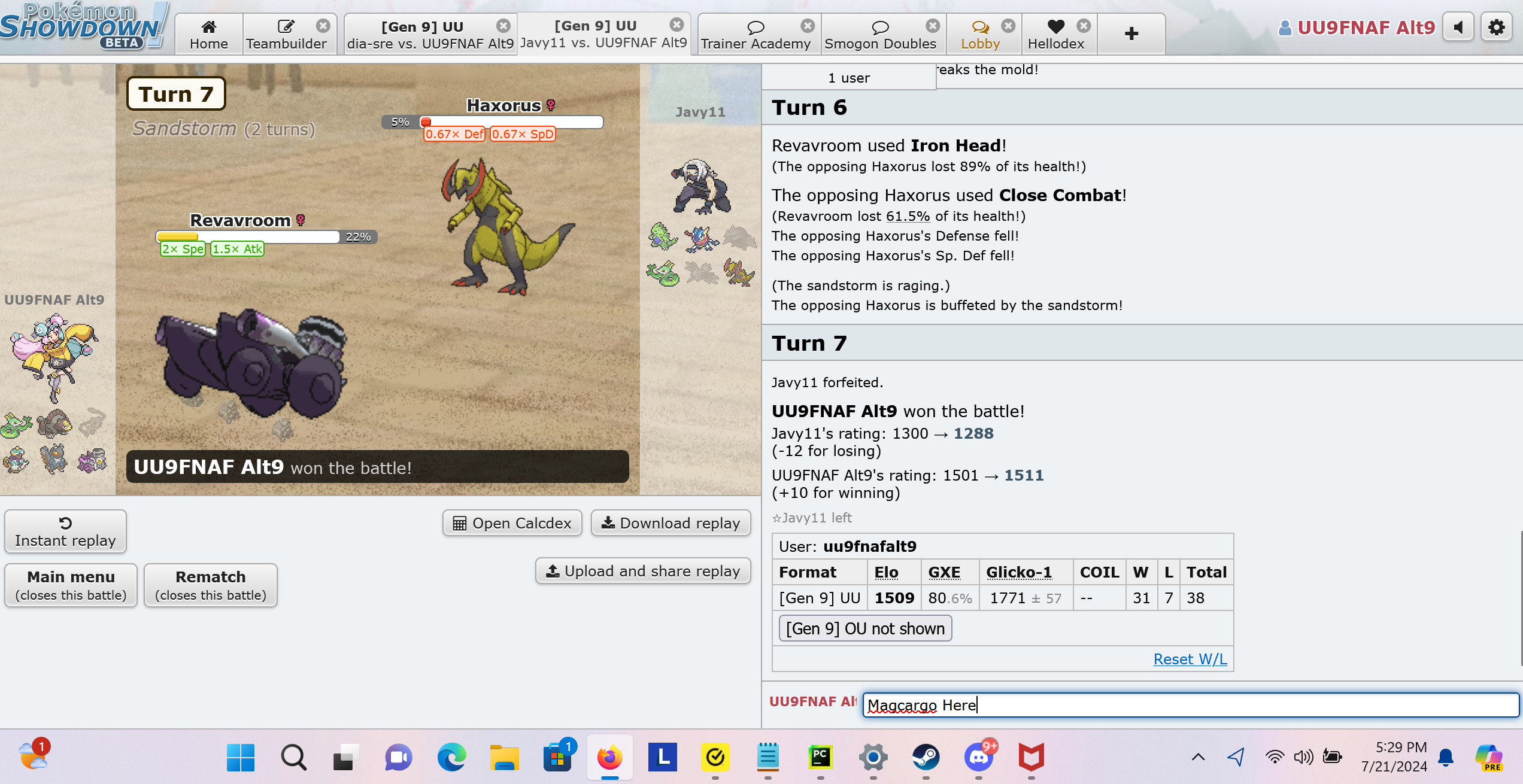This screenshot has height=784, width=1523.
Task: Click the UU9FNAF Alt9 username in the header
Action: (x=1357, y=28)
